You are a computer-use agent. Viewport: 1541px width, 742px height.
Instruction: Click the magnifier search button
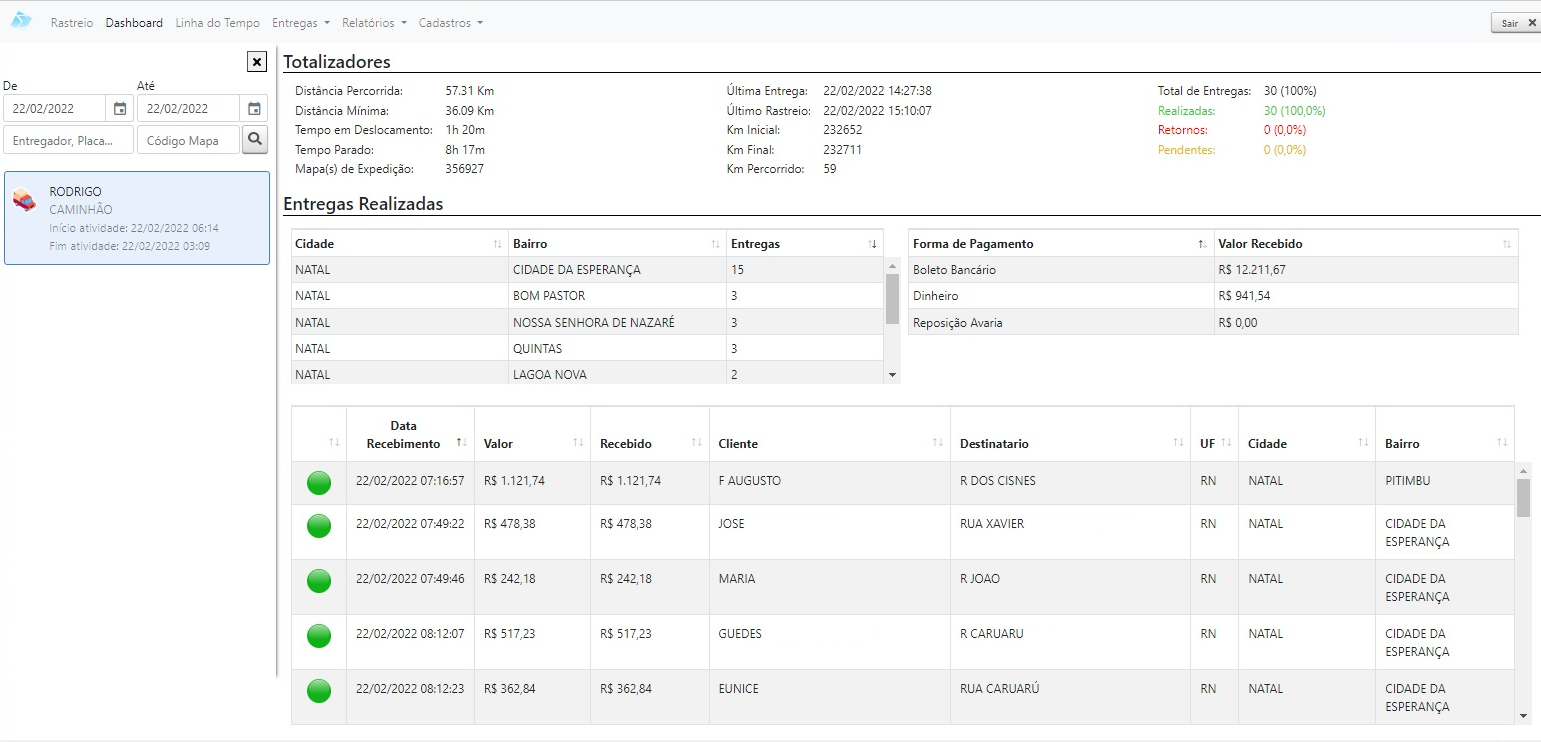coord(255,140)
